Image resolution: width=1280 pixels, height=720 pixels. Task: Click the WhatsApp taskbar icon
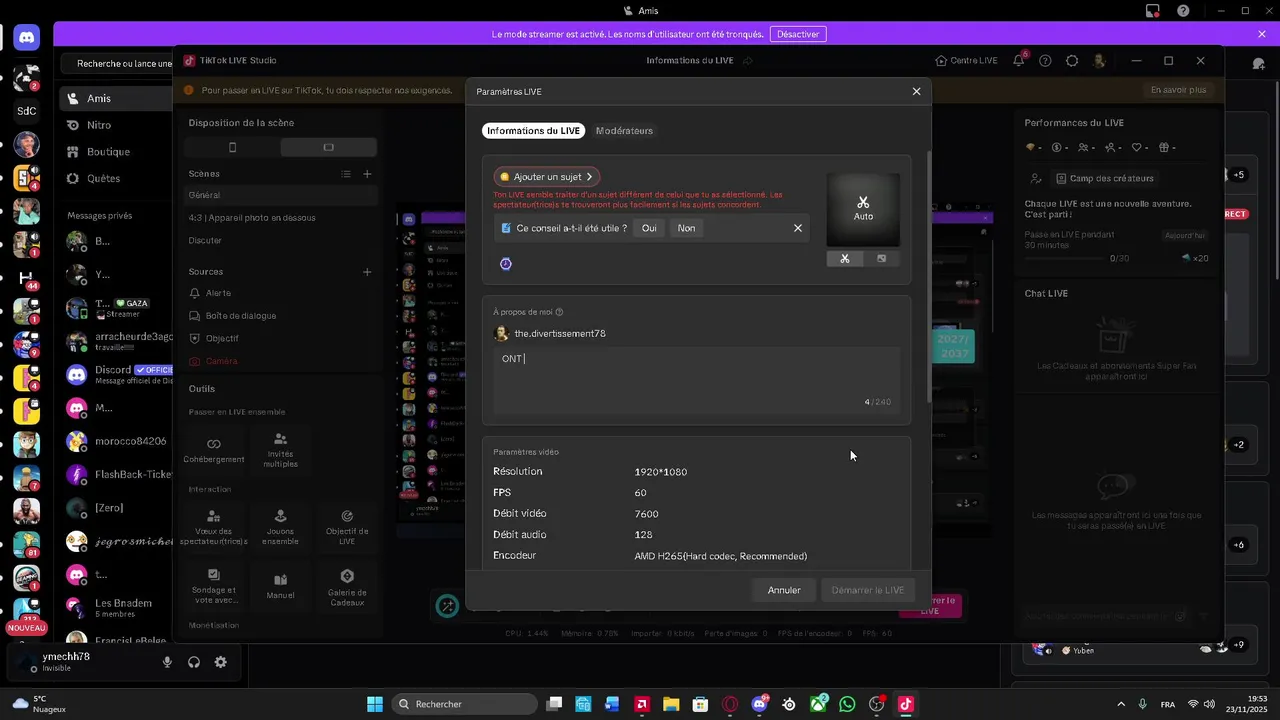(847, 704)
